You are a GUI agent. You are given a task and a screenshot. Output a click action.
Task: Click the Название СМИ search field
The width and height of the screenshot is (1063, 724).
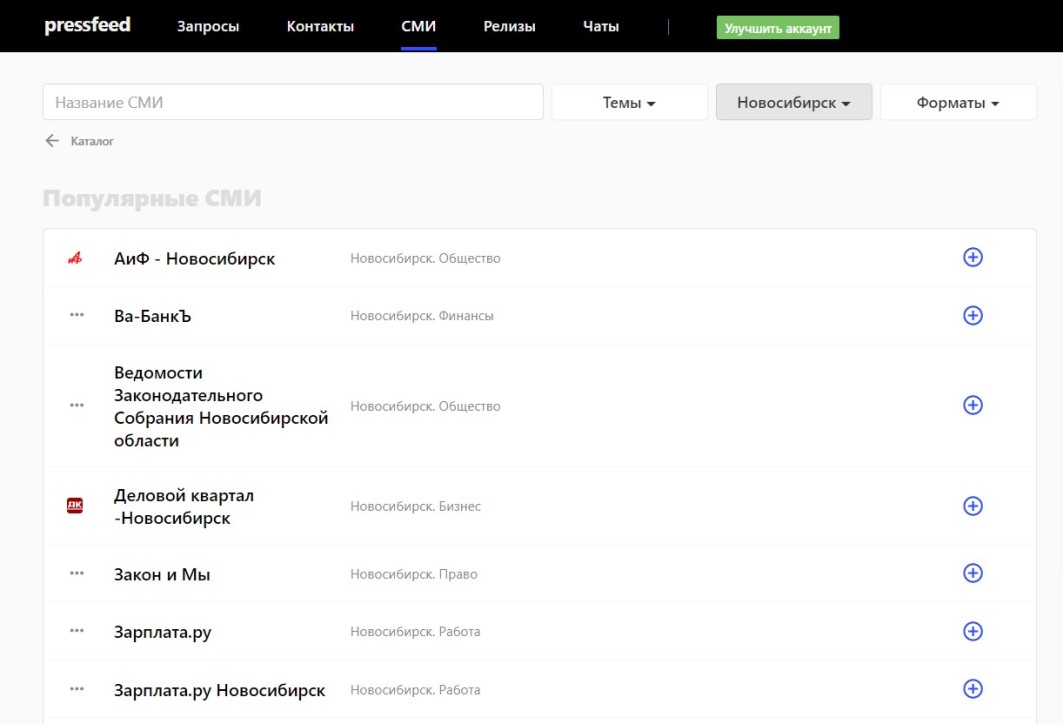click(x=292, y=102)
